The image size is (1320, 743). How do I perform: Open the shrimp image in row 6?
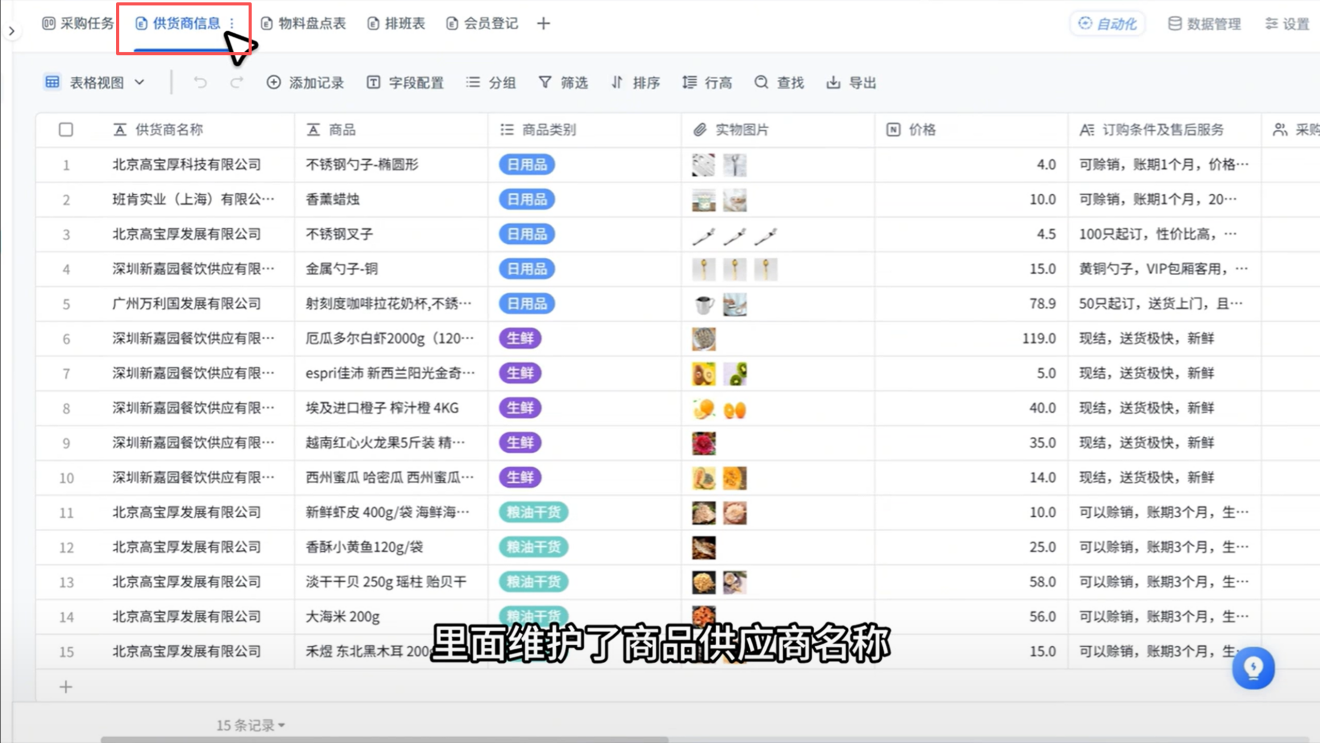[704, 338]
